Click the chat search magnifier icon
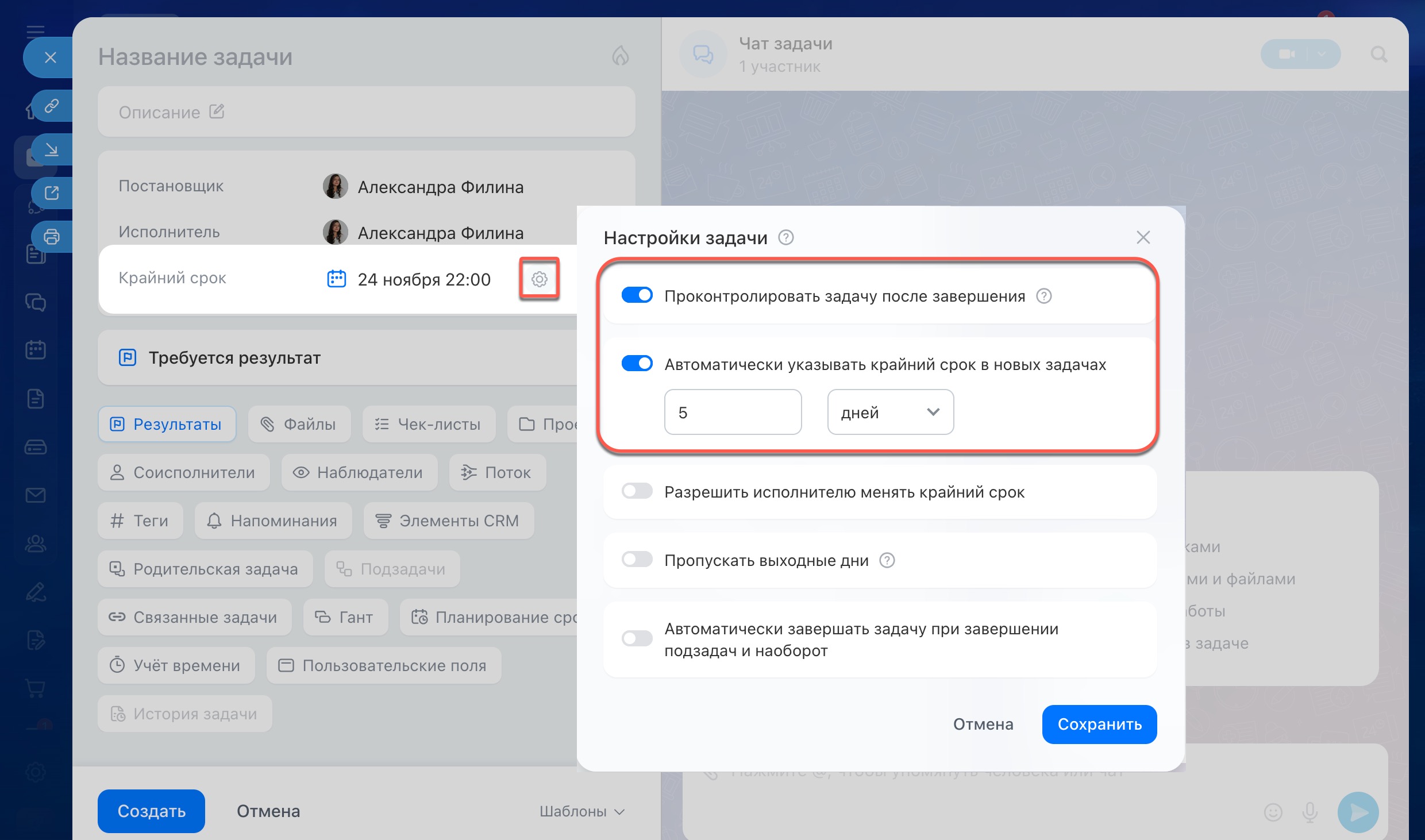The image size is (1425, 840). click(x=1378, y=55)
